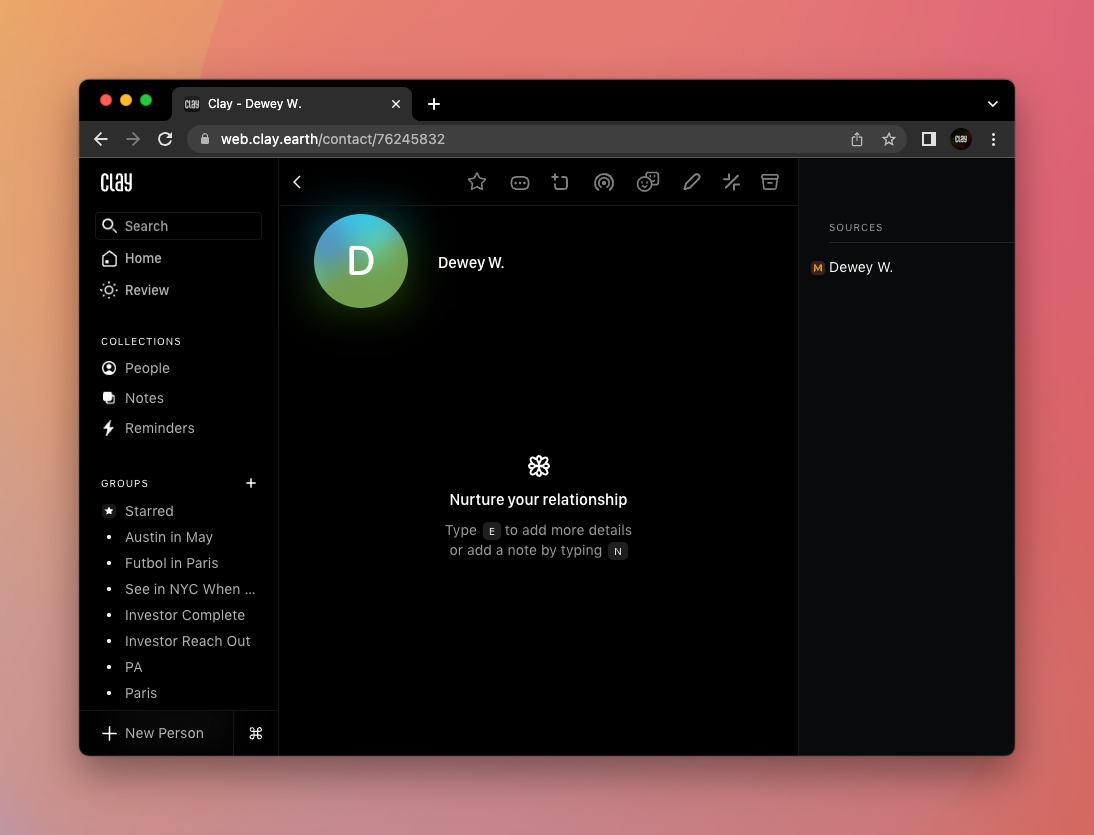1094x835 pixels.
Task: Go back using the contact panel chevron
Action: [297, 182]
